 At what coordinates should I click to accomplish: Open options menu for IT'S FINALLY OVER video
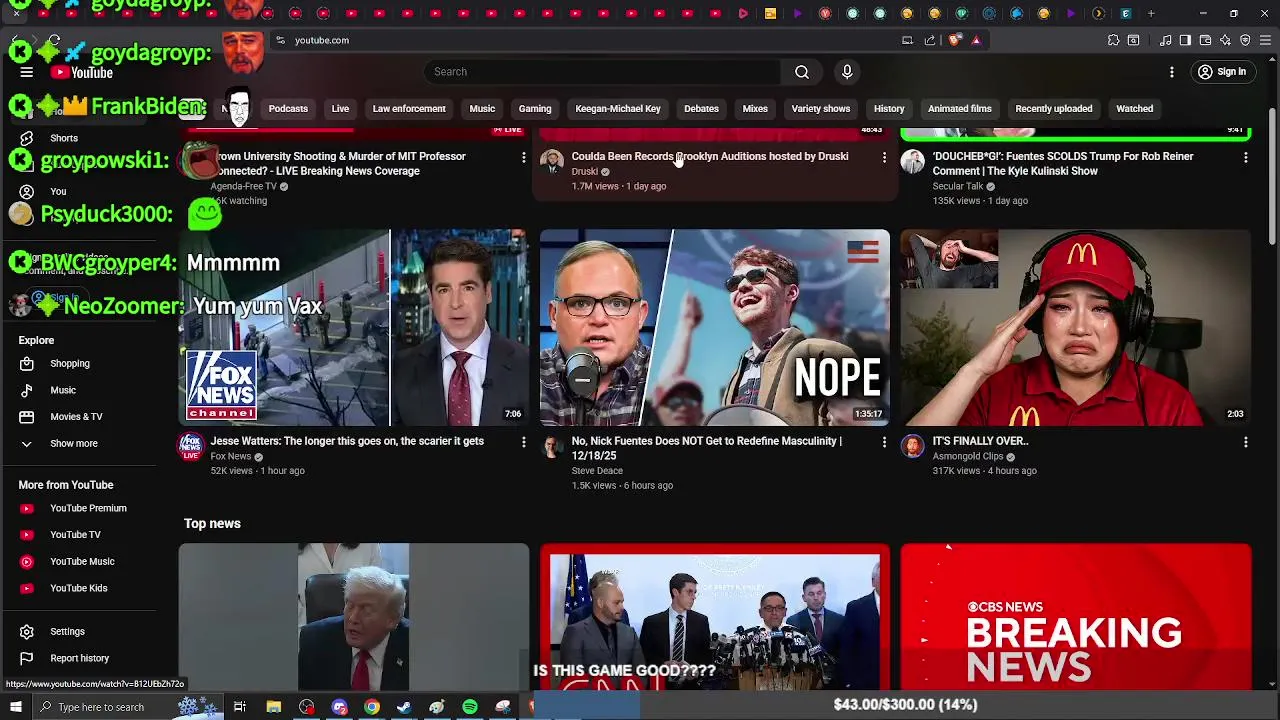(x=1245, y=442)
